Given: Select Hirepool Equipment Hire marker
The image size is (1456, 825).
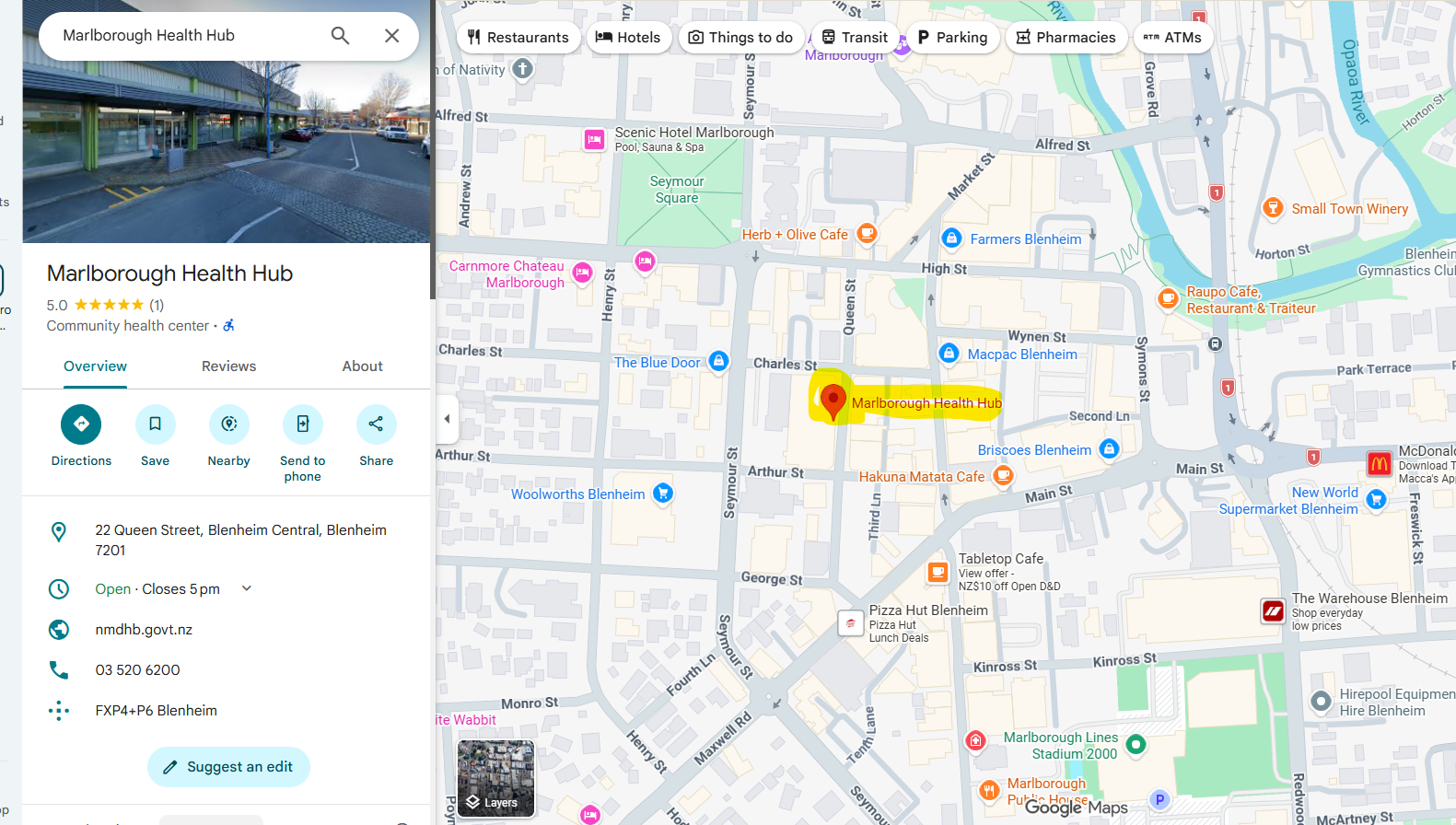Looking at the screenshot, I should [1321, 702].
